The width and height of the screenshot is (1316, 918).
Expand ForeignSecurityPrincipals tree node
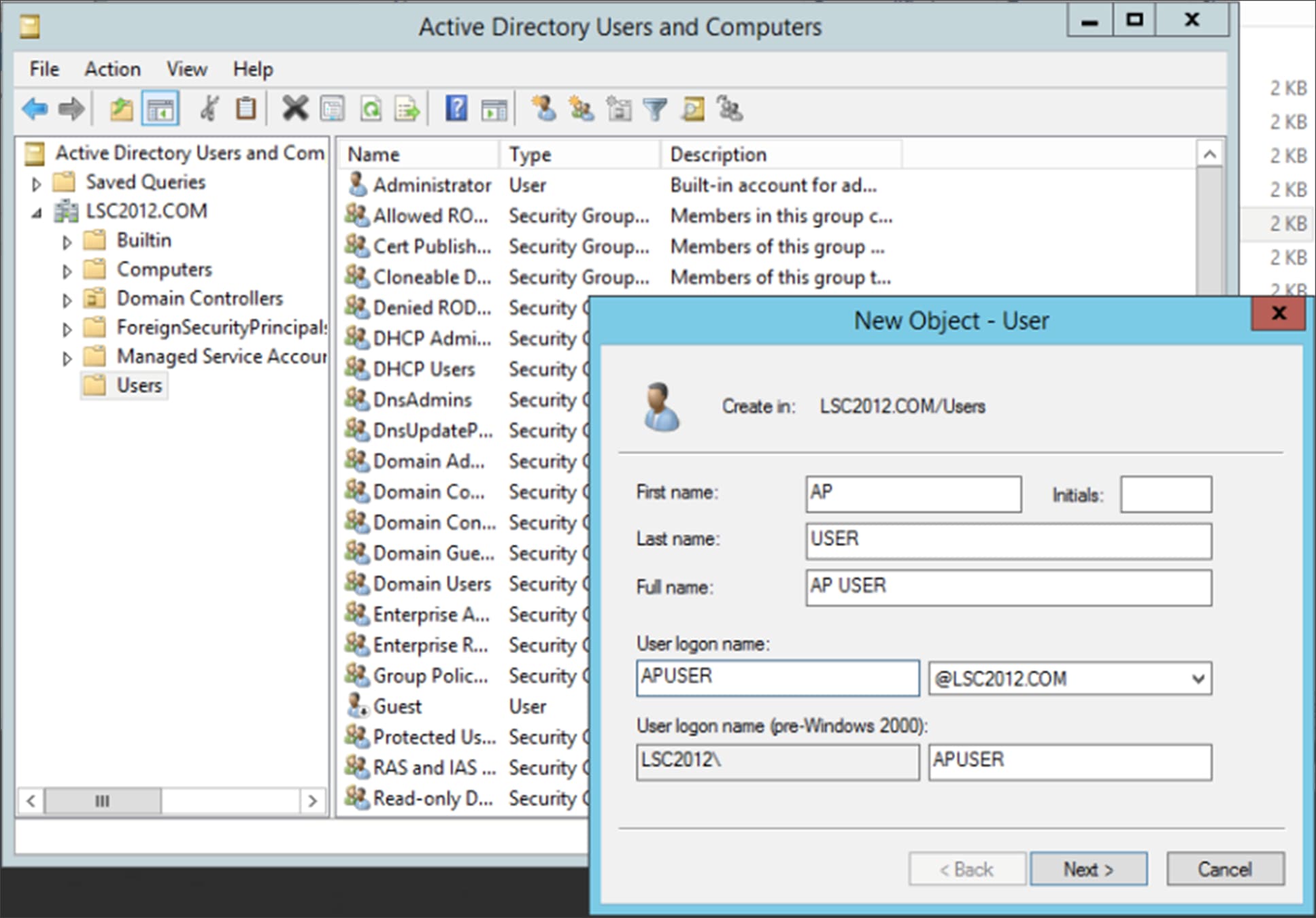point(67,329)
